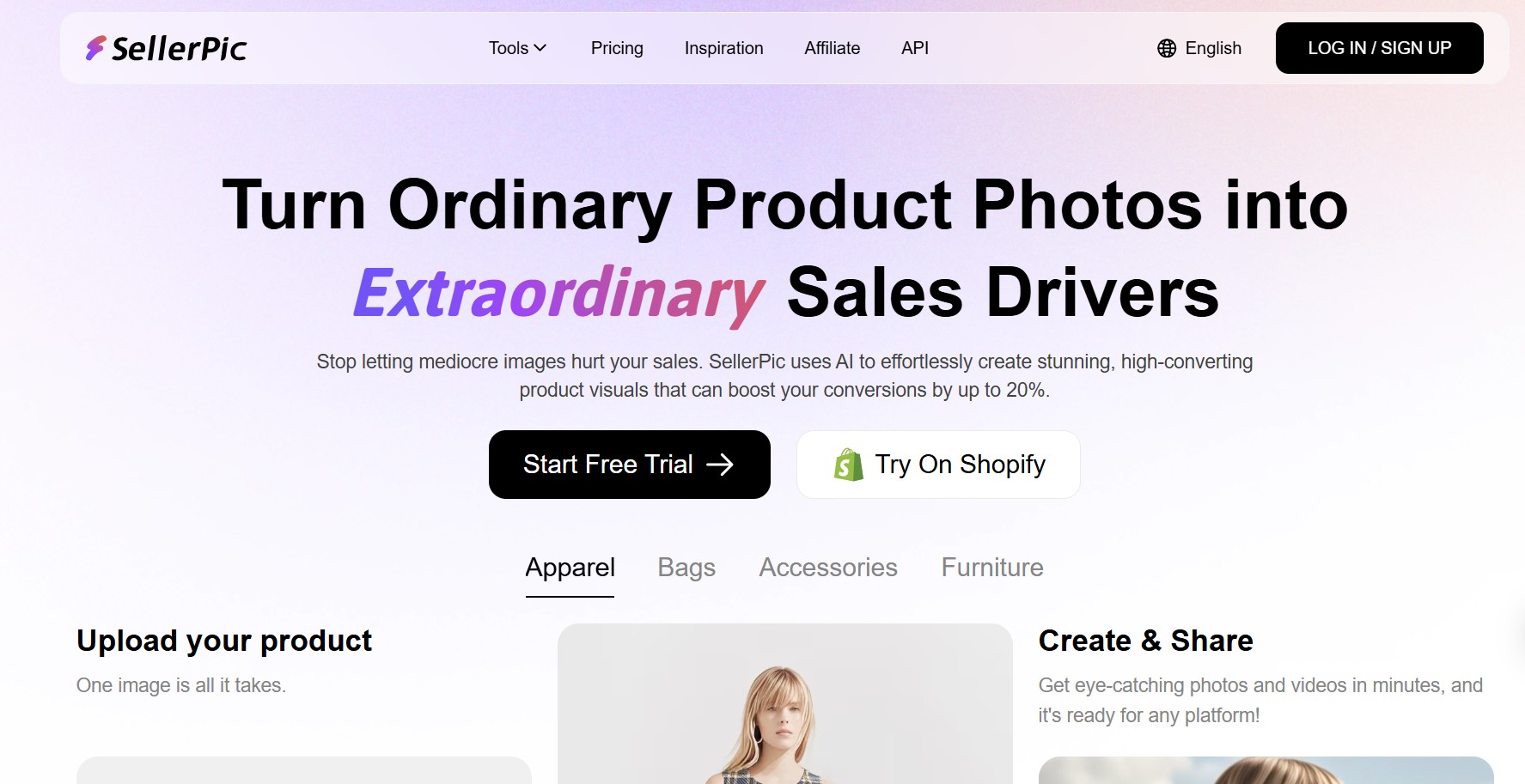The height and width of the screenshot is (784, 1525).
Task: Open the API link
Action: pos(915,48)
